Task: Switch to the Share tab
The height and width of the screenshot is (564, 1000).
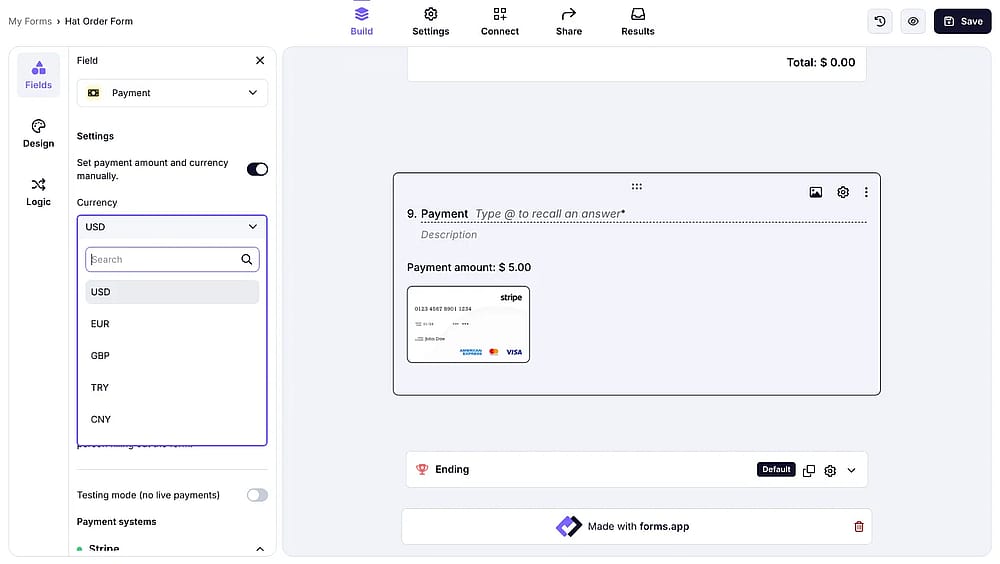Action: [x=568, y=21]
